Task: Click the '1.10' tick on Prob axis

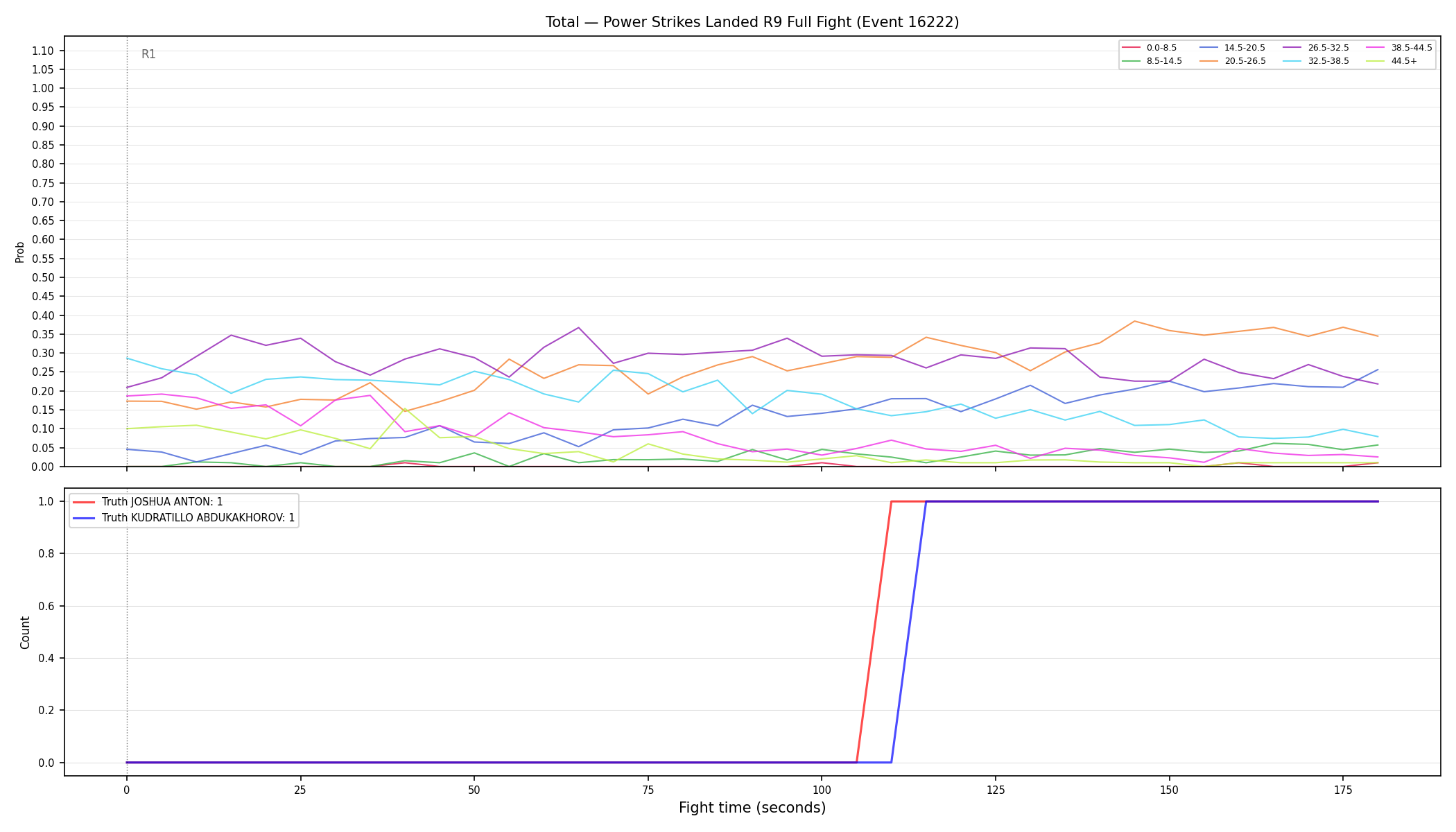Action: [43, 51]
